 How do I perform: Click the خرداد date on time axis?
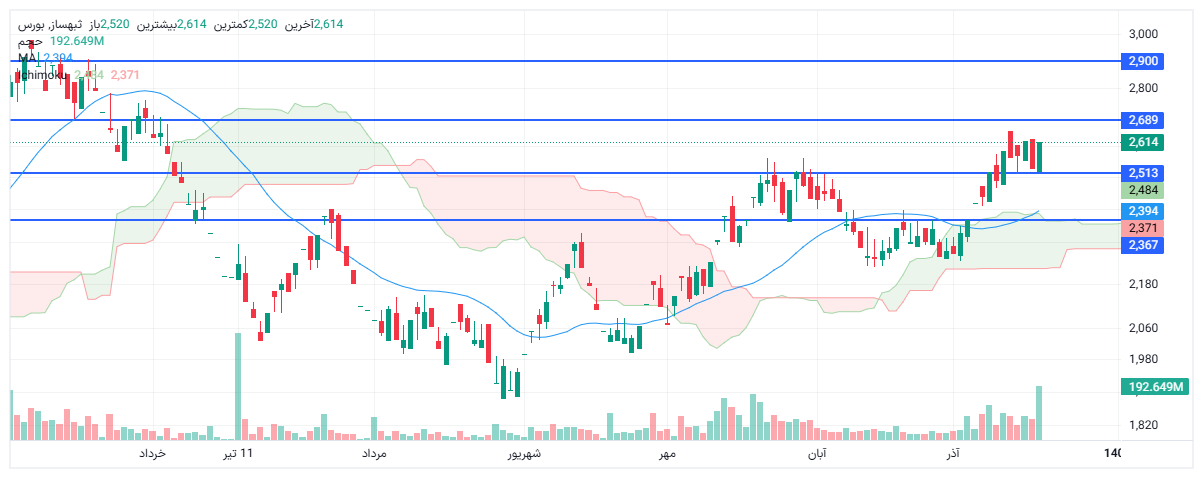pyautogui.click(x=152, y=454)
